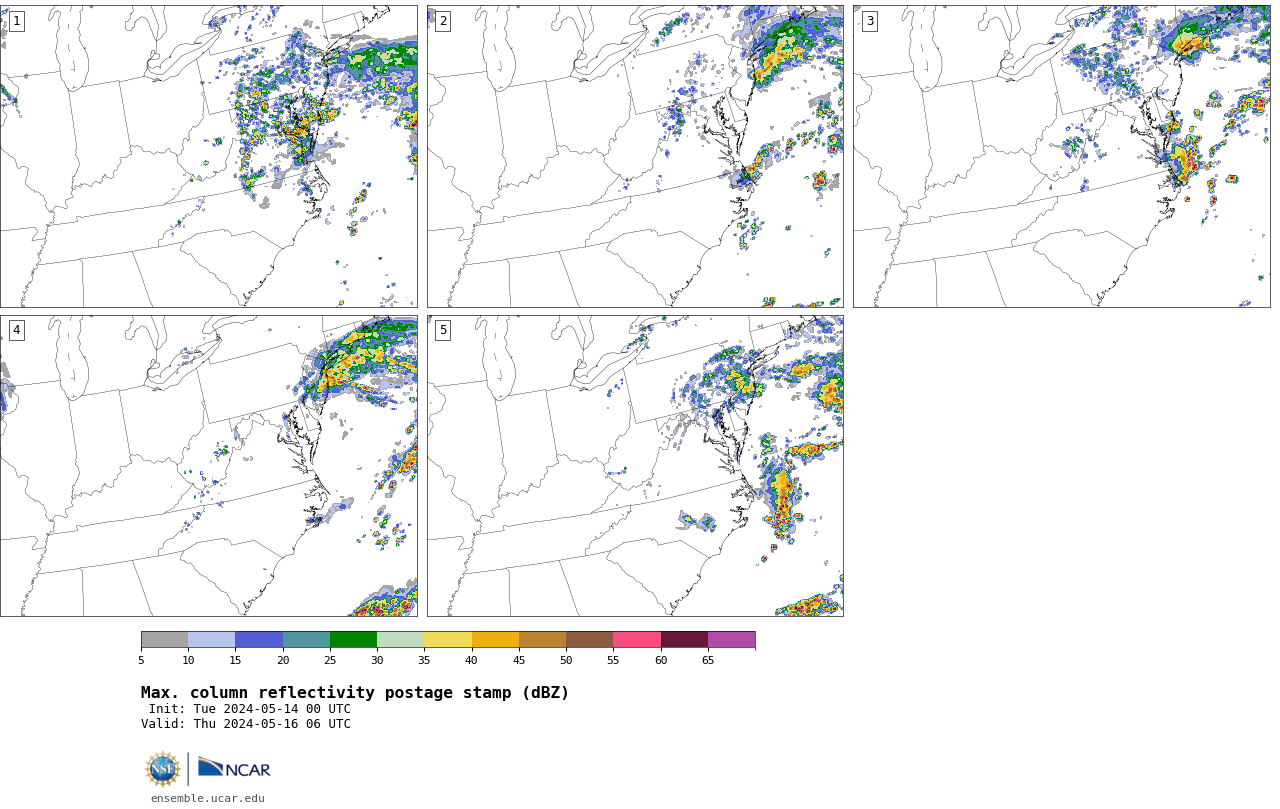The image size is (1280, 809).
Task: Click the yellow 35-40 dBZ swatch
Action: pyautogui.click(x=448, y=640)
